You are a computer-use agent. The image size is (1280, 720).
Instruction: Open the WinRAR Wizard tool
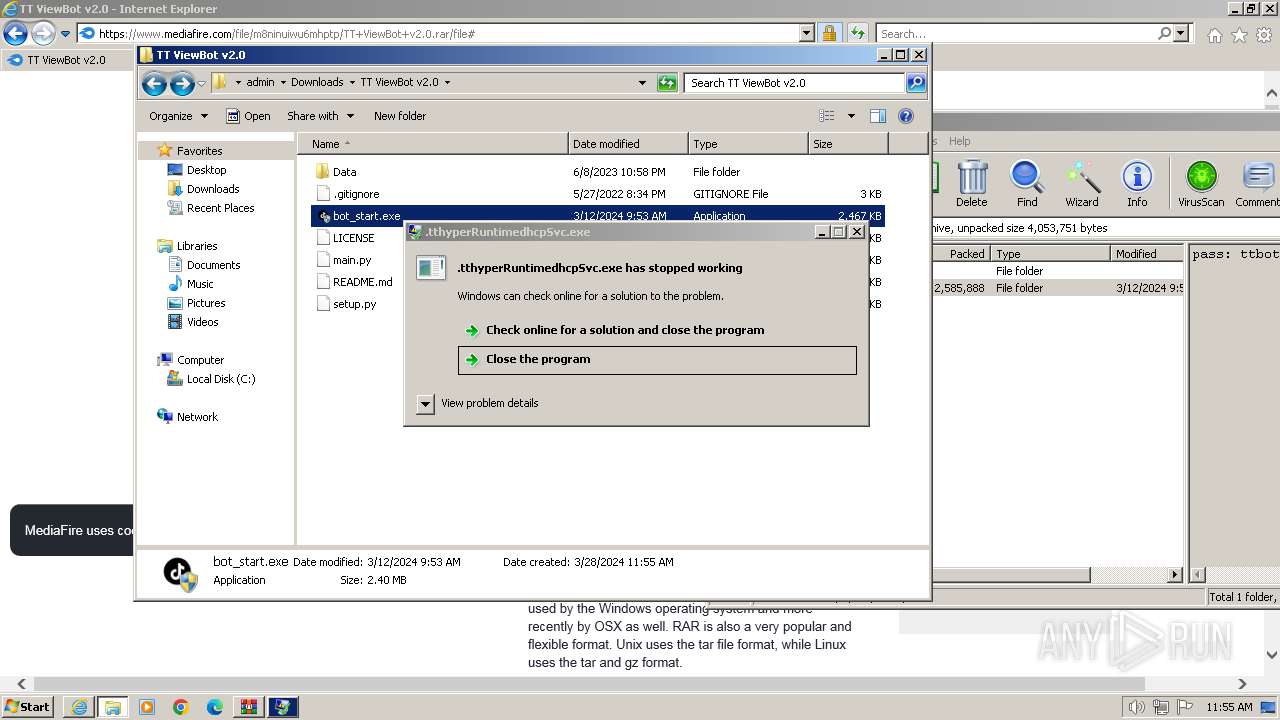[x=1082, y=184]
